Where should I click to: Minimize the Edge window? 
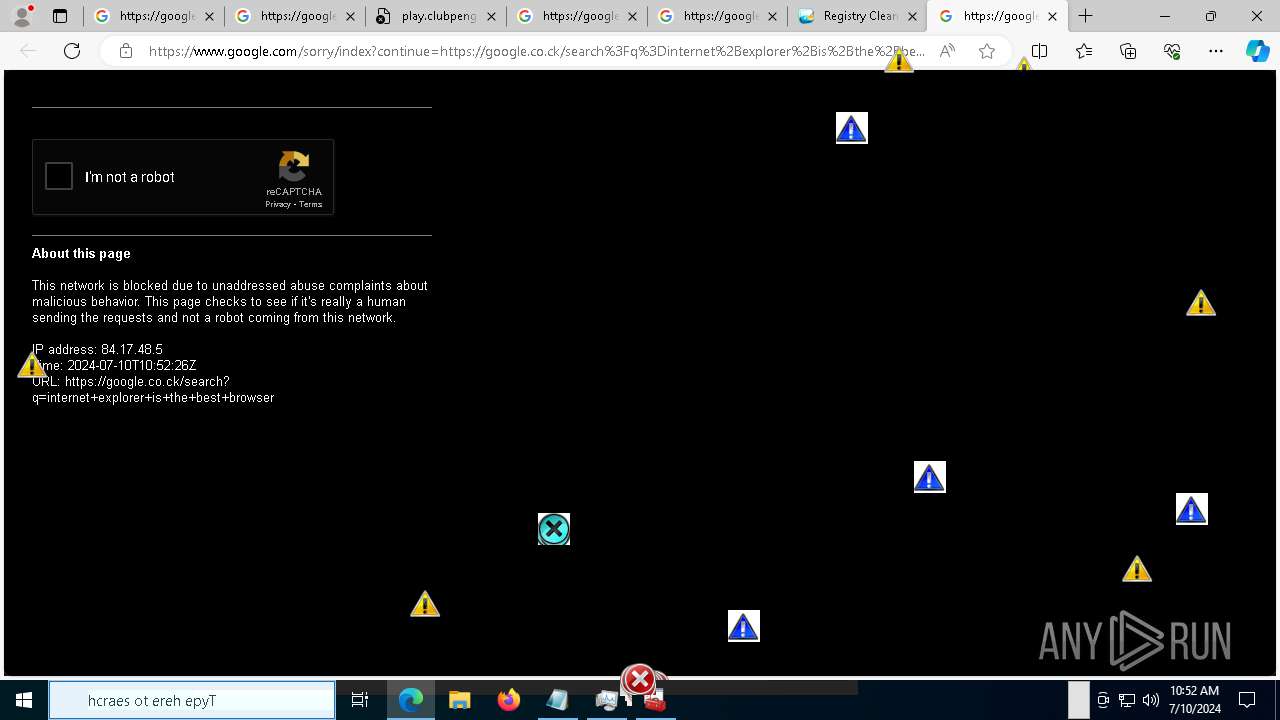[1165, 16]
